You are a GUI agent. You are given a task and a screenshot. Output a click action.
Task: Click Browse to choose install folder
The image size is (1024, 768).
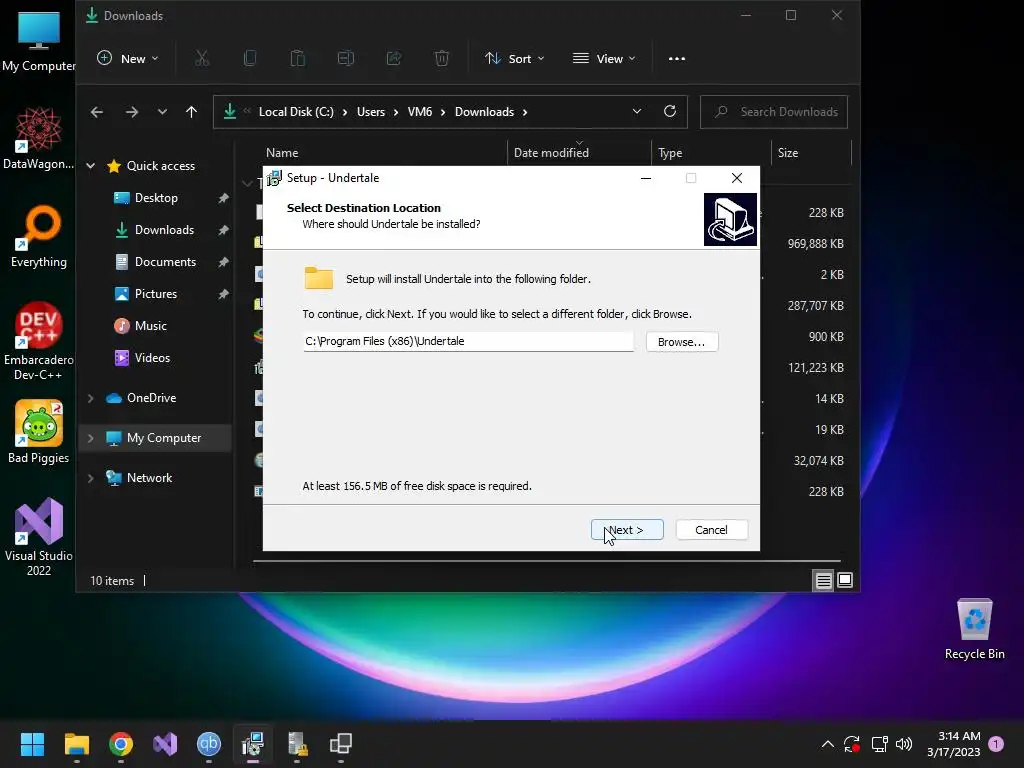tap(682, 342)
